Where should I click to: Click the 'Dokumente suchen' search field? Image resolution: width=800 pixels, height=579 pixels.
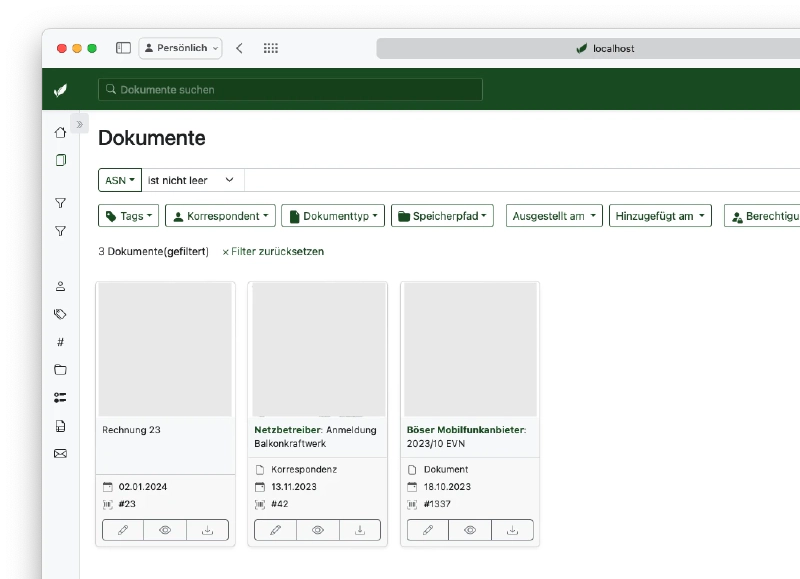[x=290, y=90]
